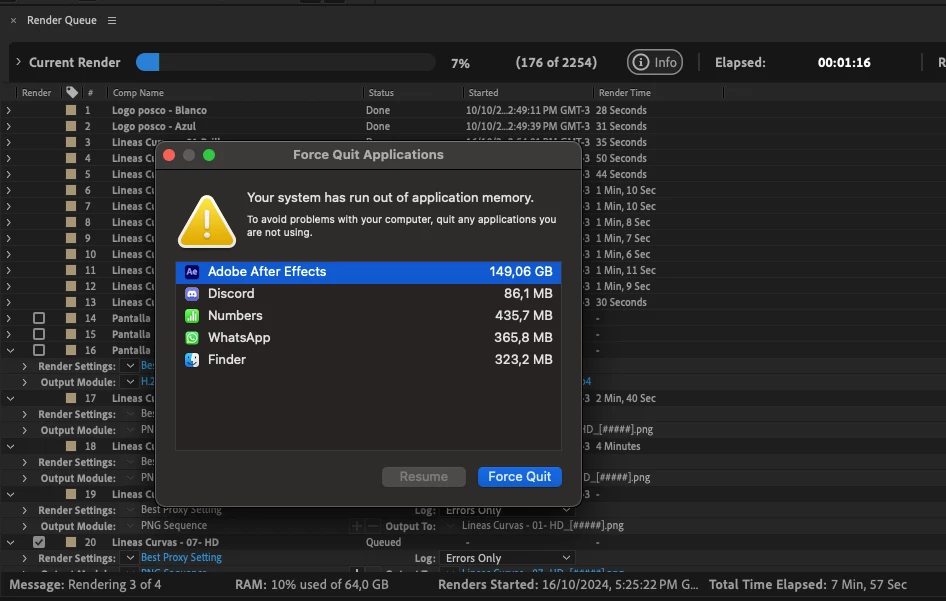Expand the Current Render details chevron
946x601 pixels.
(18, 62)
